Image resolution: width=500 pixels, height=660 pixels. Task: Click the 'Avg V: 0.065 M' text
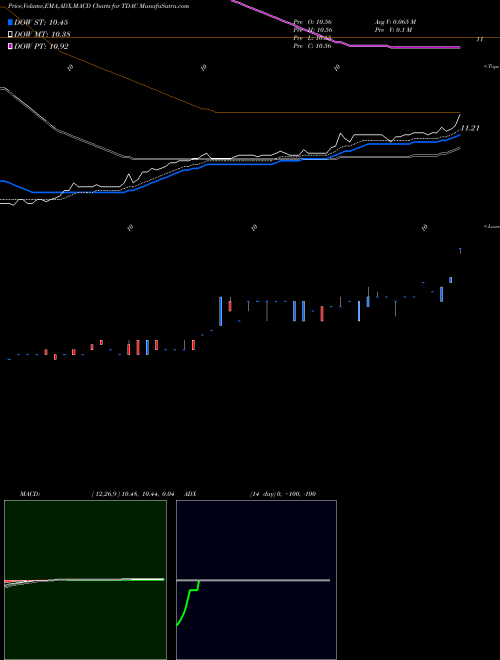tap(395, 22)
